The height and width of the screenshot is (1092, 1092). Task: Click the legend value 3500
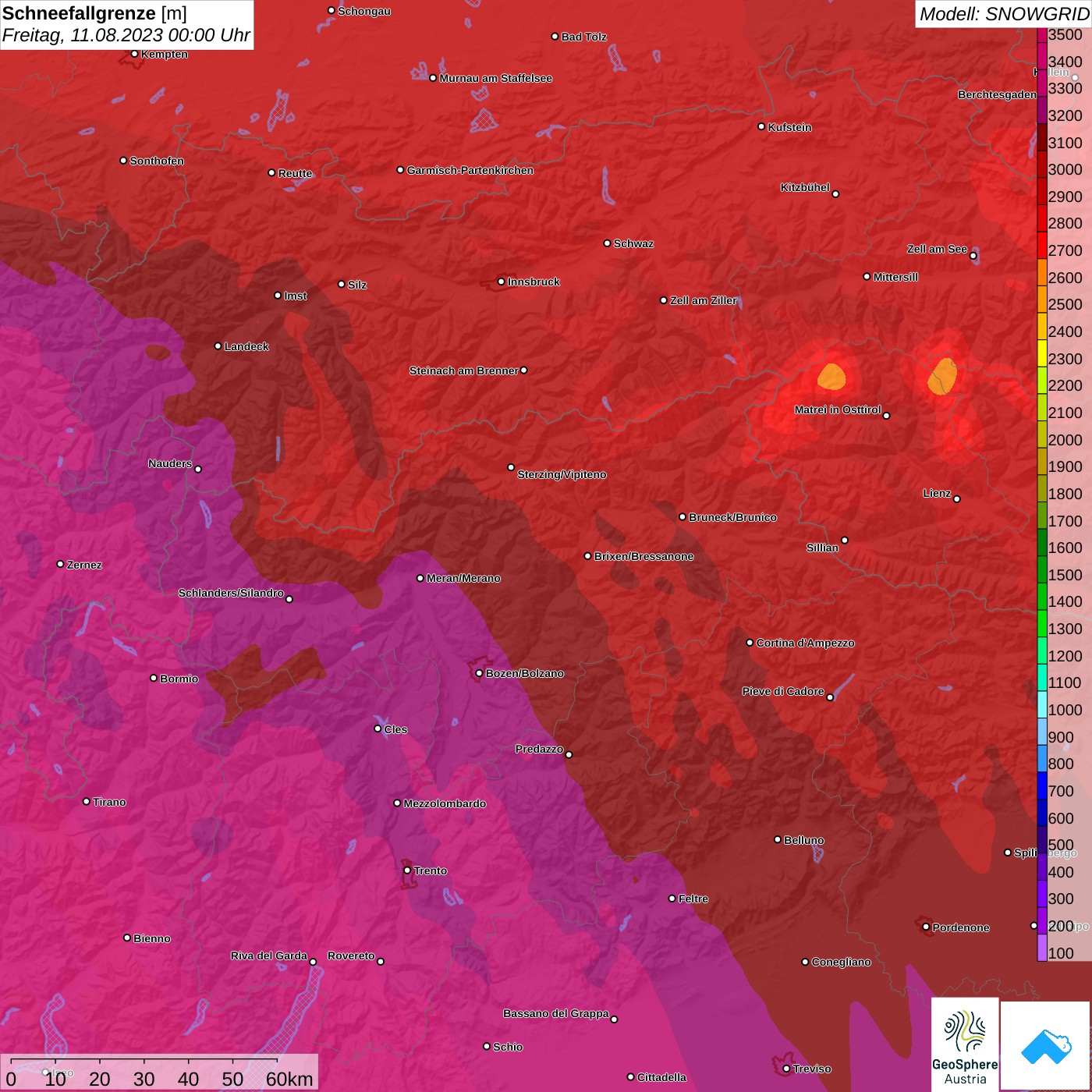coord(1065,34)
